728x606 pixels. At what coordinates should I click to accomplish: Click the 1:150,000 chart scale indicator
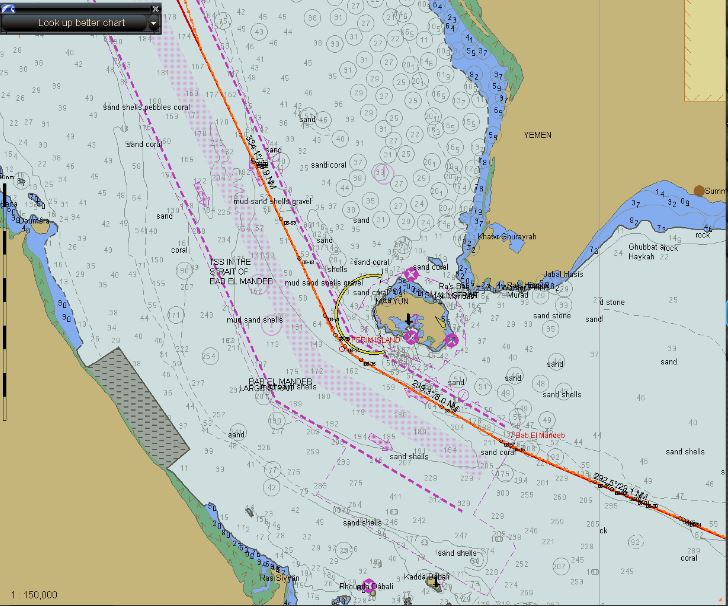[x=34, y=595]
